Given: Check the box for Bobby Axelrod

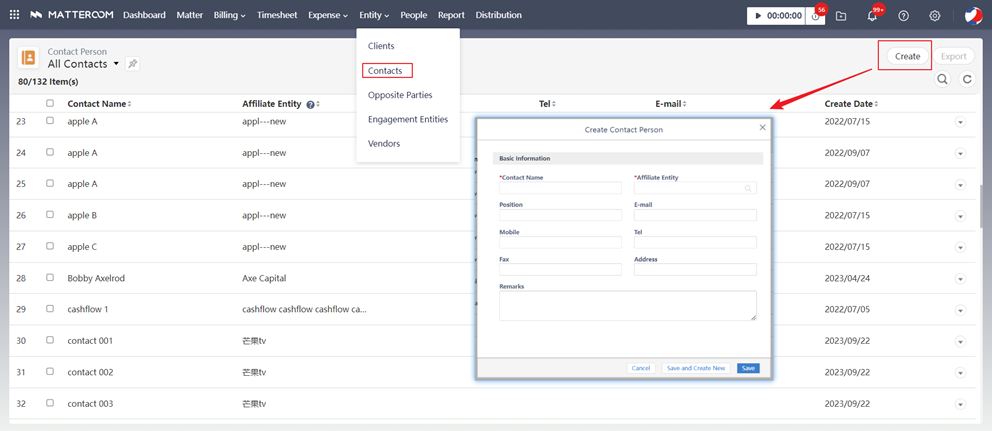Looking at the screenshot, I should pyautogui.click(x=50, y=278).
